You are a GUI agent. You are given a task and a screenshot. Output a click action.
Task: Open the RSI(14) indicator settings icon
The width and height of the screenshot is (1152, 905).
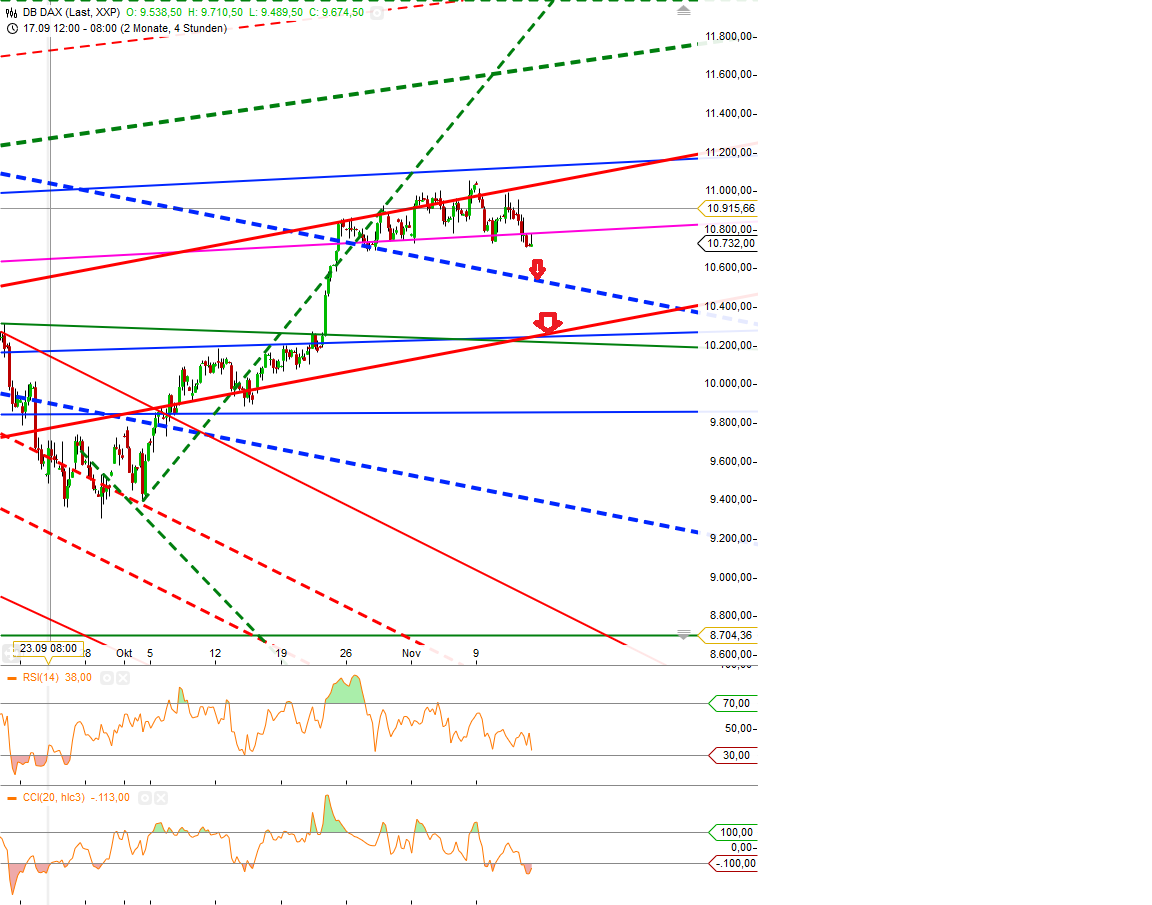107,677
